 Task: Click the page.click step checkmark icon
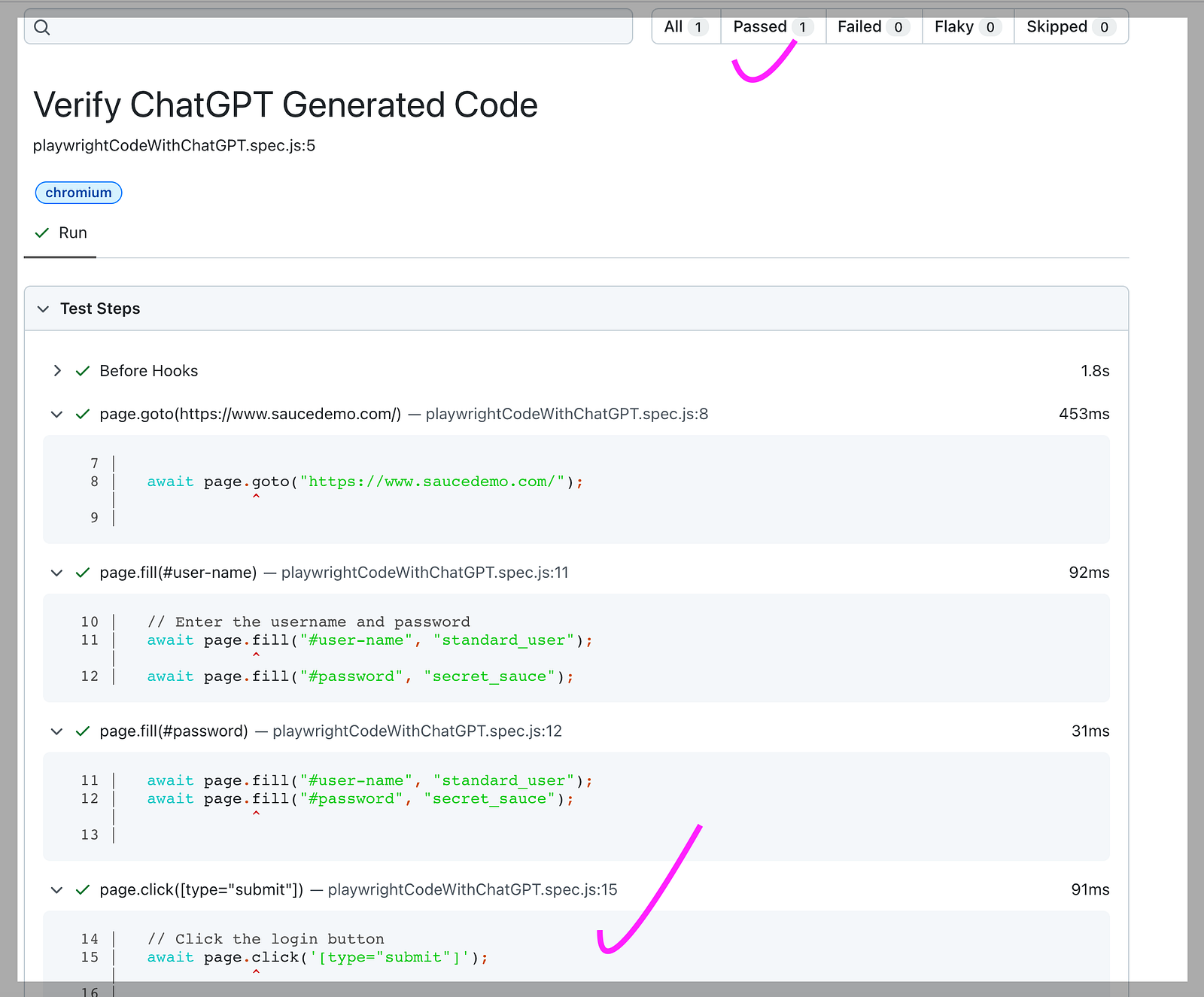83,890
